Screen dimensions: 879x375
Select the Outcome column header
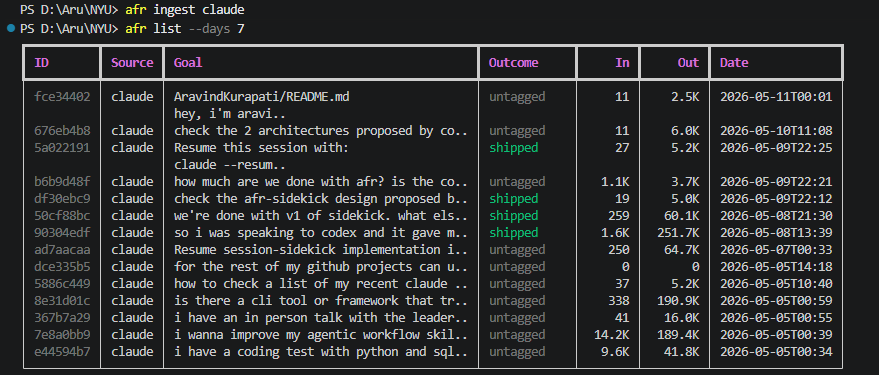click(x=513, y=62)
